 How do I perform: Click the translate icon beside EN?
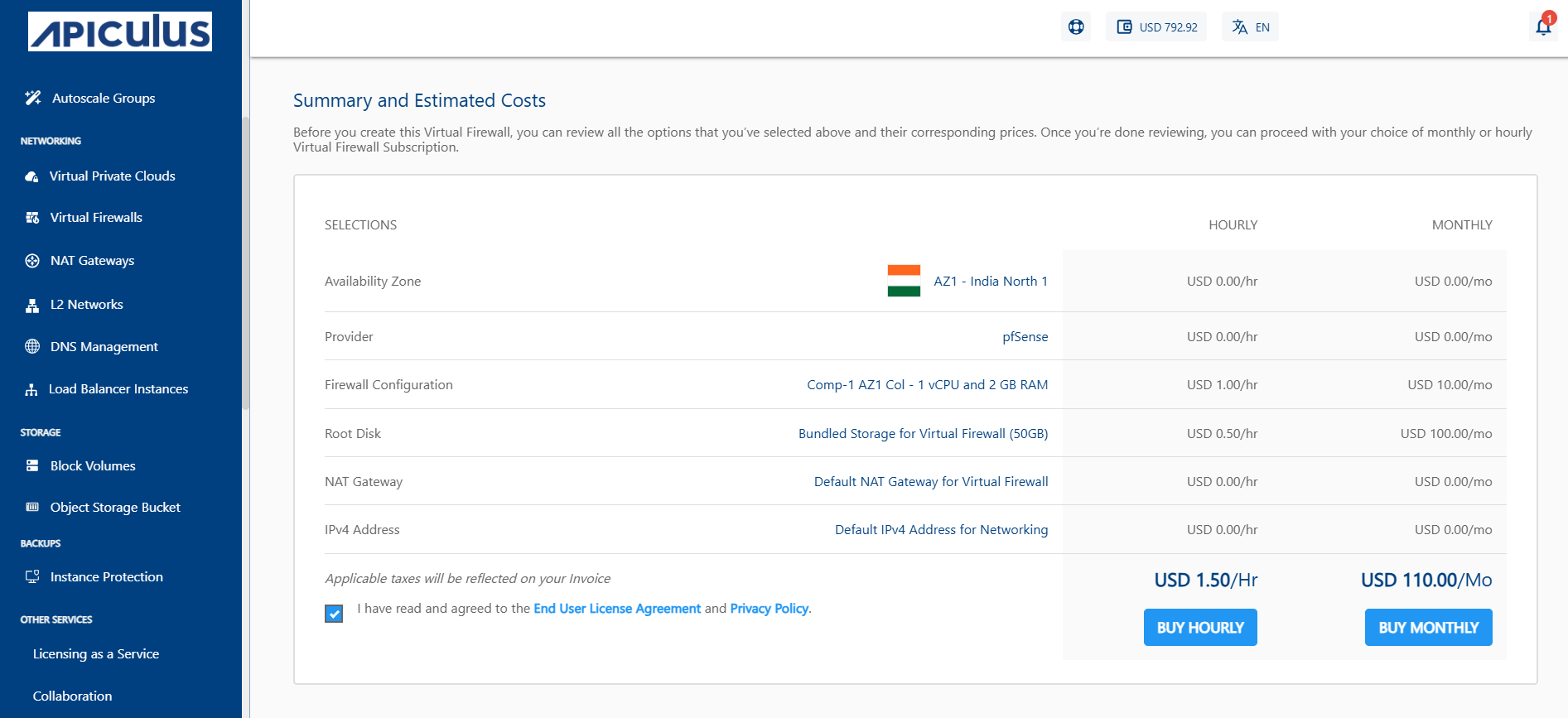(1240, 27)
